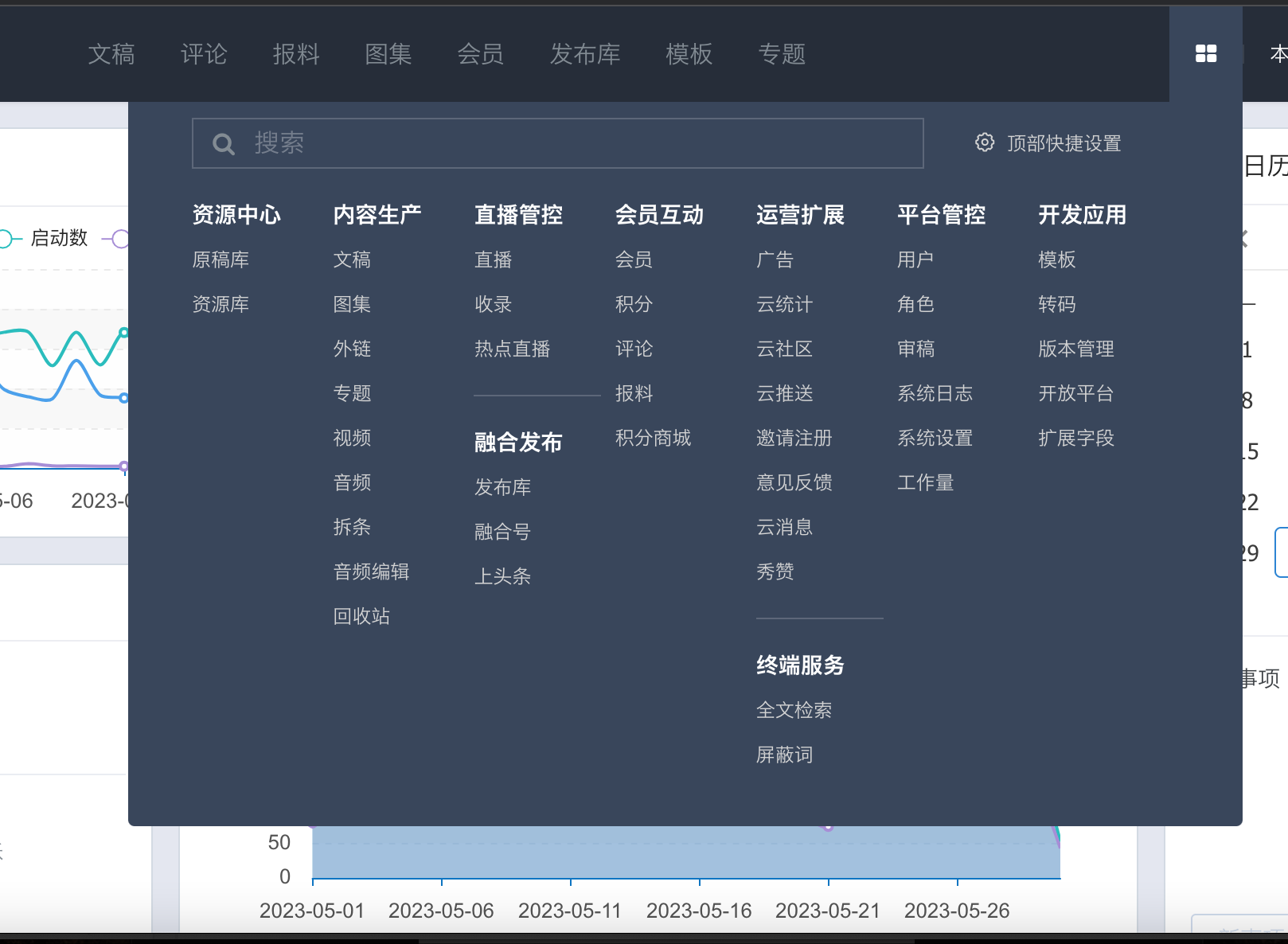
Task: Click the gear icon beside 顶部快捷设置
Action: coord(985,142)
